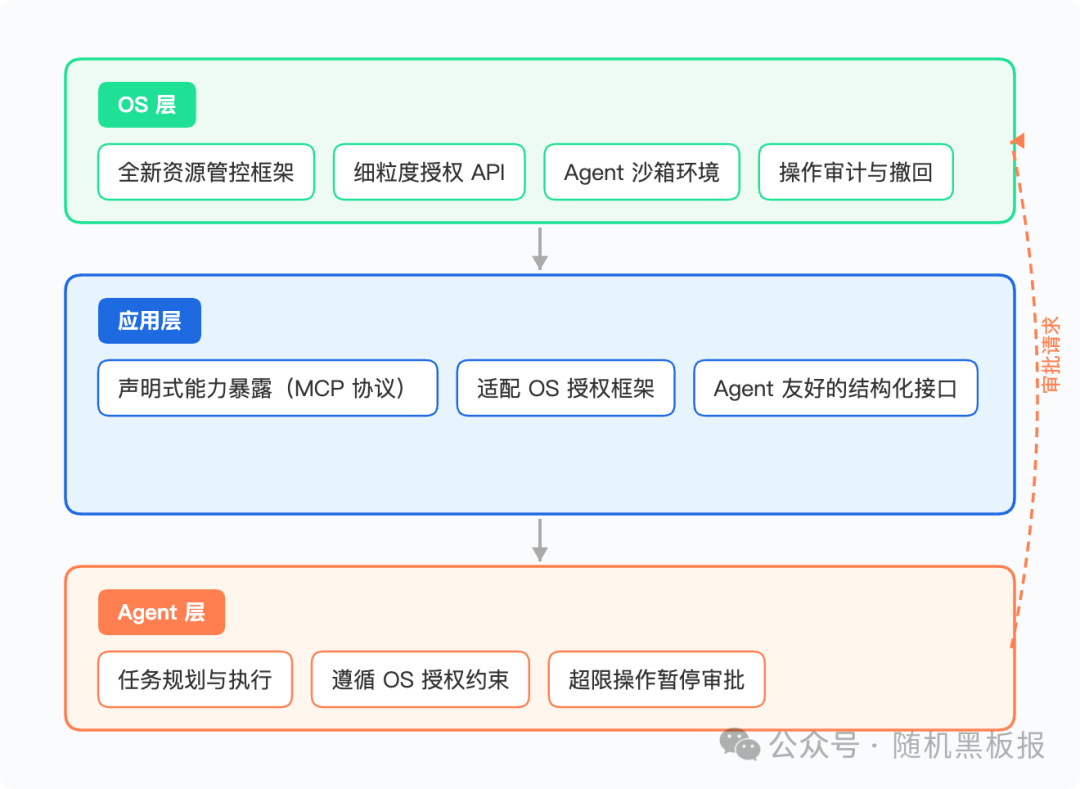Toggle the '遵循 OS 授权约束' item
Image resolution: width=1080 pixels, height=789 pixels.
tap(420, 679)
